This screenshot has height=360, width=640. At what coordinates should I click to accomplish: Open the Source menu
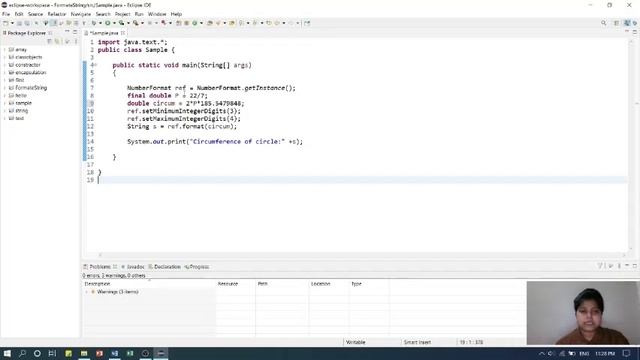point(35,14)
